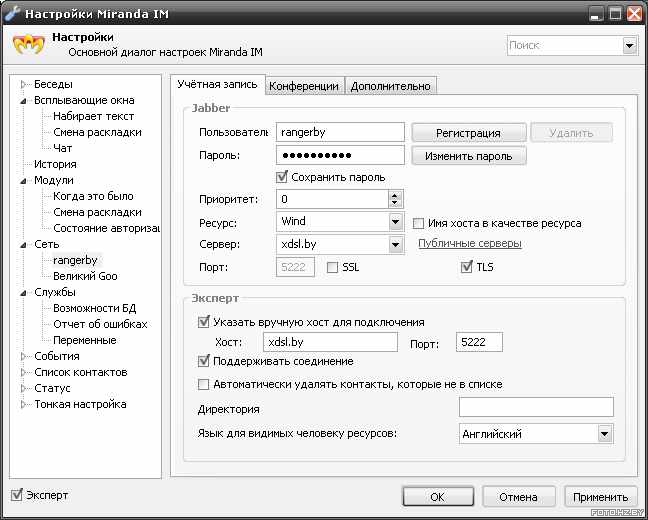Switch to the Конференции tab
This screenshot has width=648, height=520.
[x=304, y=86]
